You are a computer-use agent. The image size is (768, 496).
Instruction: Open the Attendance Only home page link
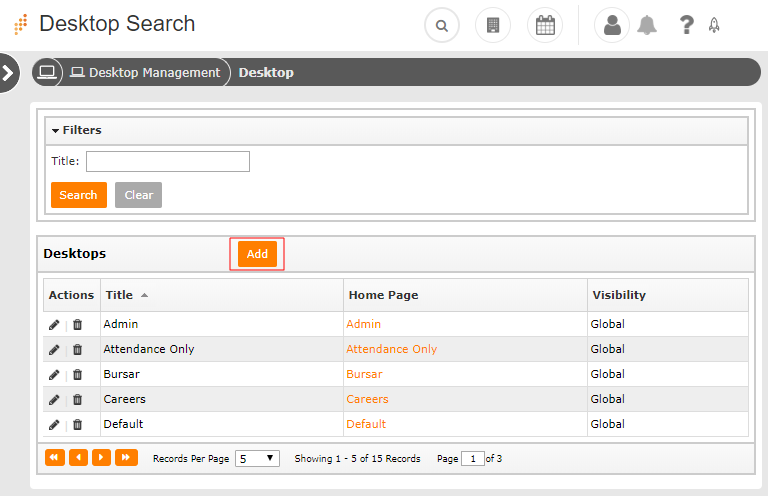coord(391,349)
